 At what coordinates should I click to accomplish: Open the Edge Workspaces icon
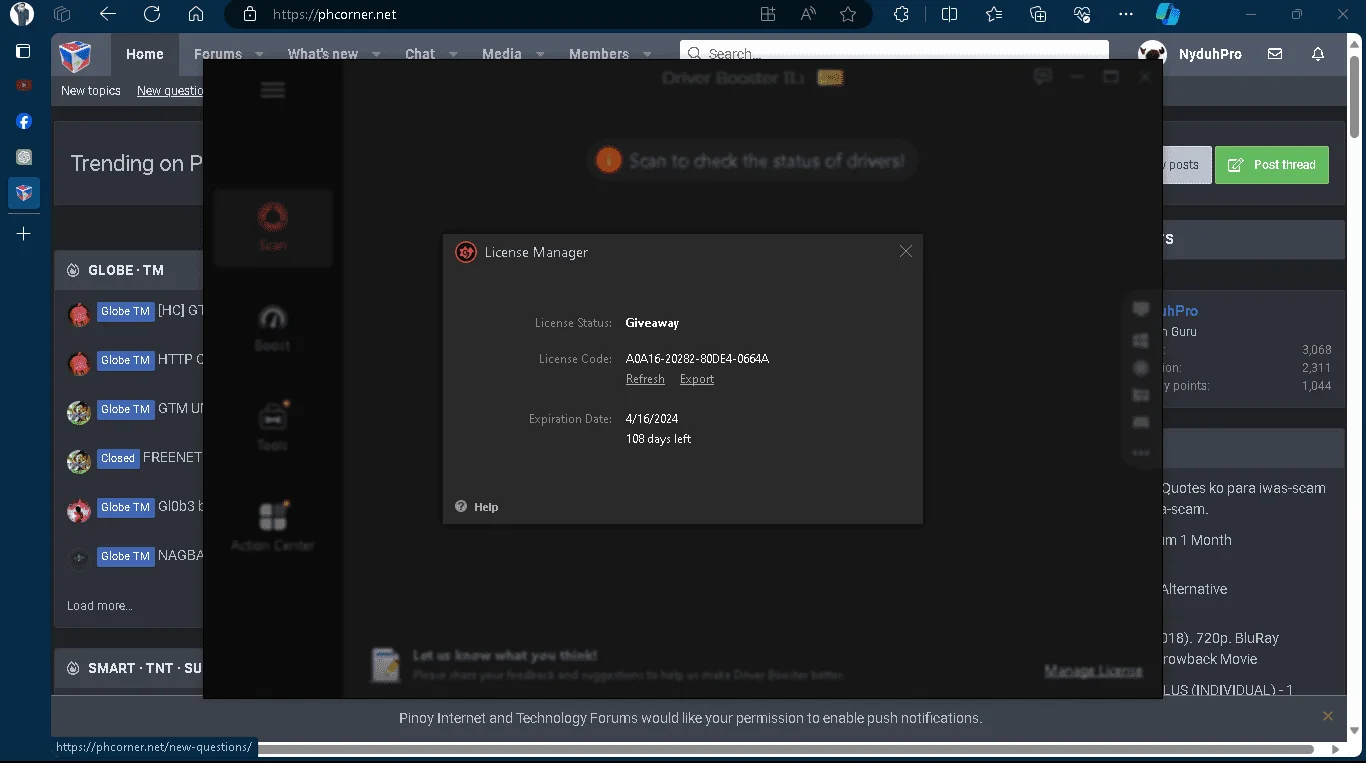click(x=62, y=14)
